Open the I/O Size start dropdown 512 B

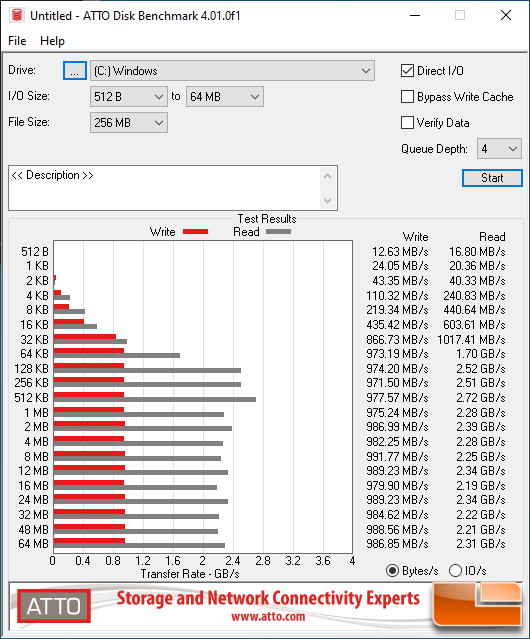tap(129, 97)
